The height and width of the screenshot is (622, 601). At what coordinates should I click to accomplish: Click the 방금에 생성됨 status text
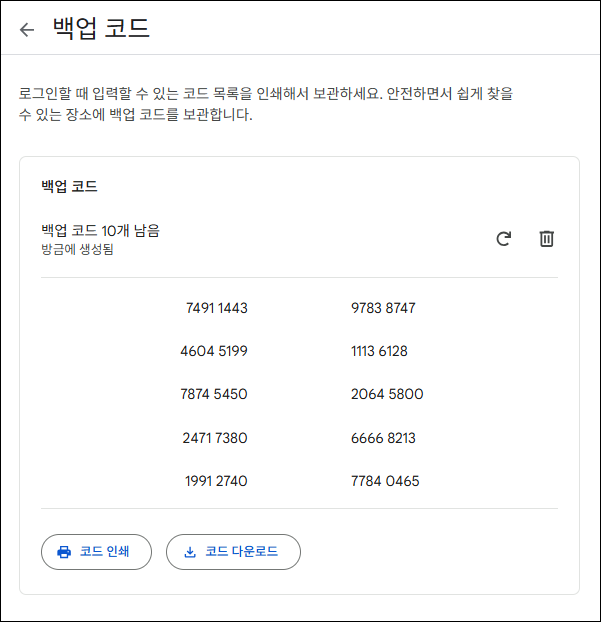coord(77,249)
